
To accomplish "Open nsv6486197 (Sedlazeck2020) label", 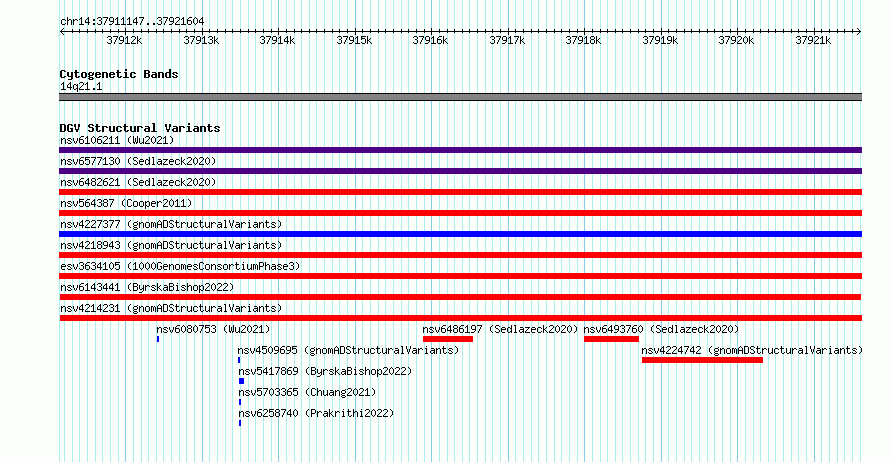I will point(500,329).
